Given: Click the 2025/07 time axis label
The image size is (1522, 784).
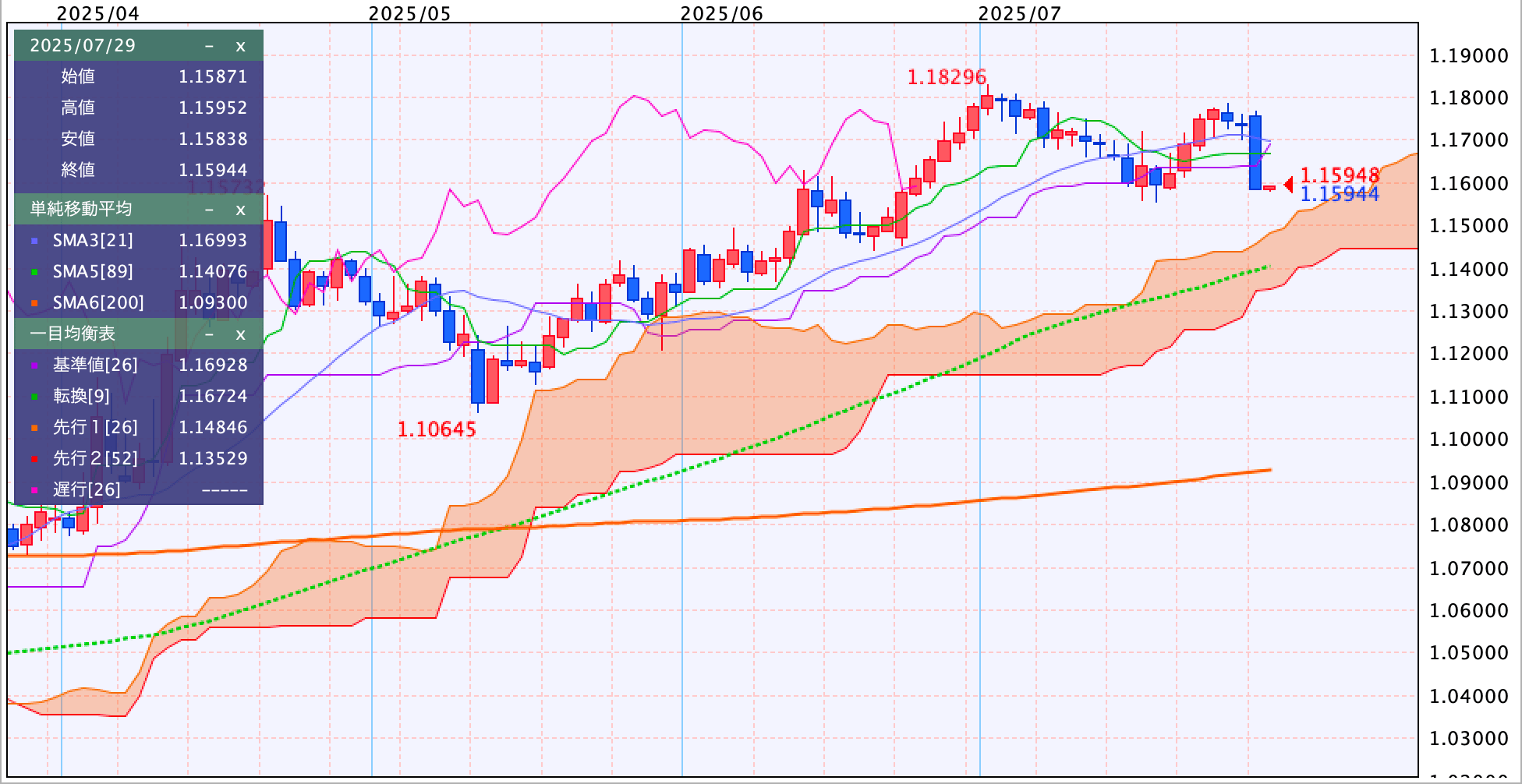Looking at the screenshot, I should (x=1020, y=13).
